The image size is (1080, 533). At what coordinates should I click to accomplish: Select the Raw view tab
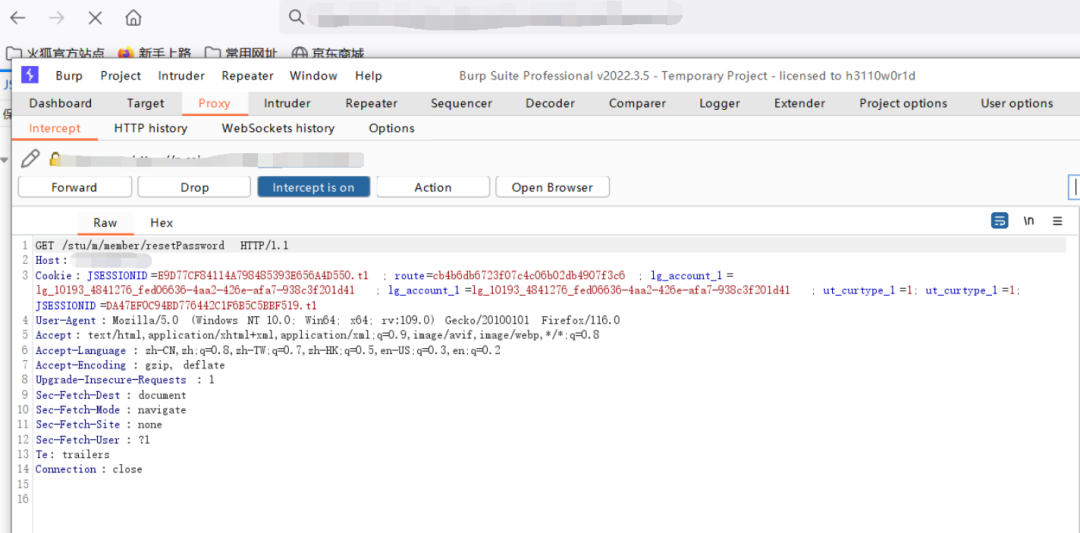coord(105,222)
